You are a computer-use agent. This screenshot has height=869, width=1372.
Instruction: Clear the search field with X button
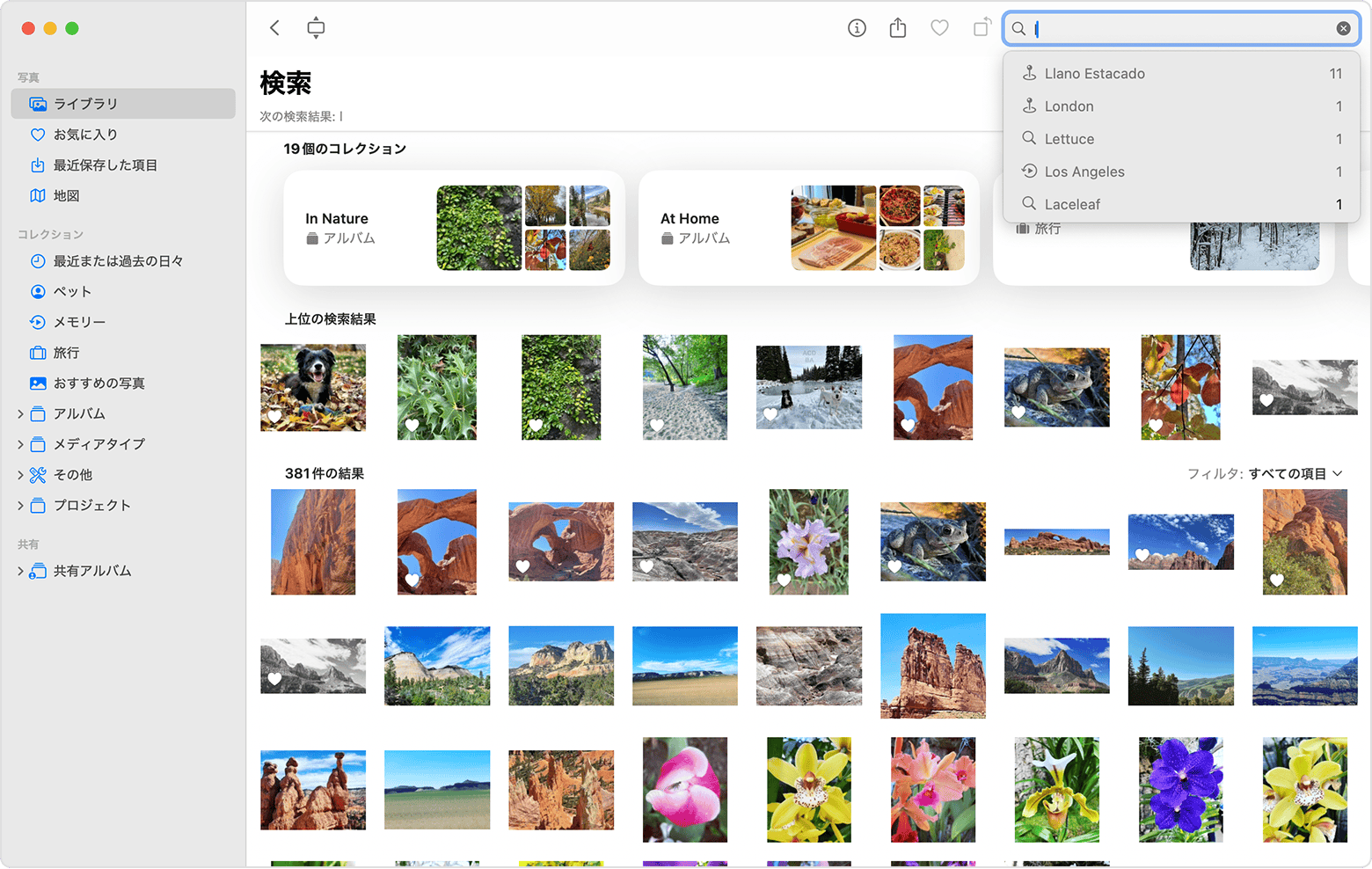[1343, 28]
